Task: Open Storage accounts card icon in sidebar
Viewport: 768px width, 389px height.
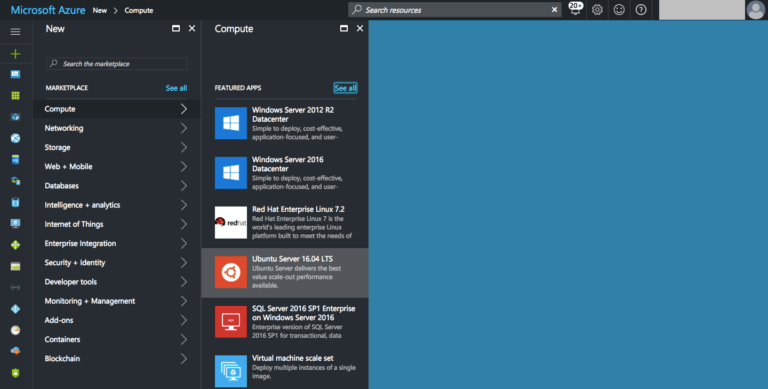Action: click(15, 267)
